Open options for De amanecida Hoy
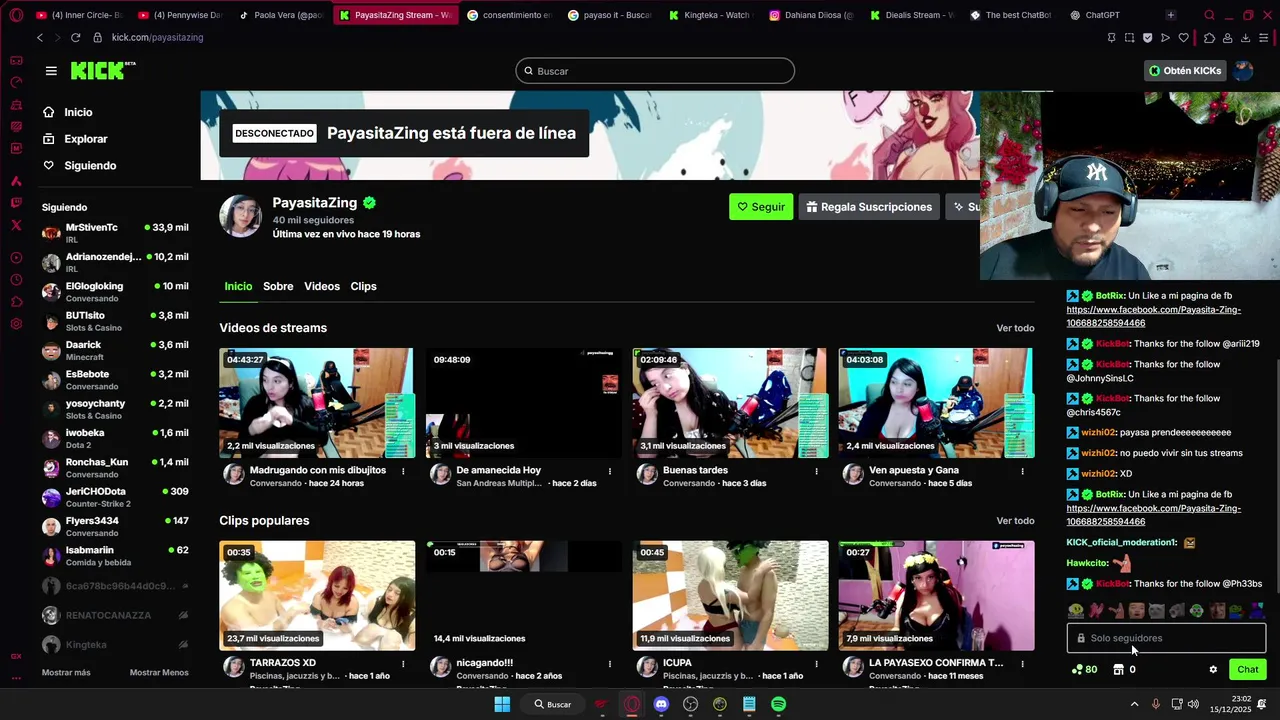Viewport: 1280px width, 720px height. click(609, 470)
